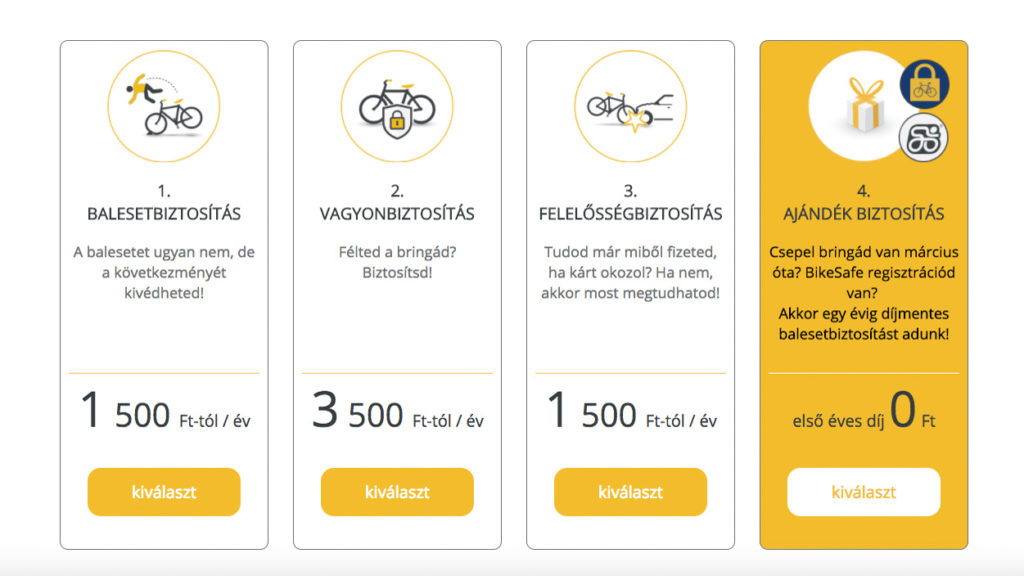Image resolution: width=1024 pixels, height=576 pixels.
Task: Click the bicycle accident icon
Action: click(164, 107)
